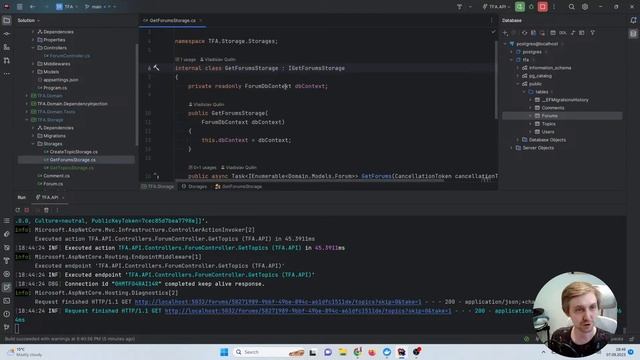Screen dimensions: 640x360
Task: Stop the running TFA.API with red button
Action: coord(542,7)
